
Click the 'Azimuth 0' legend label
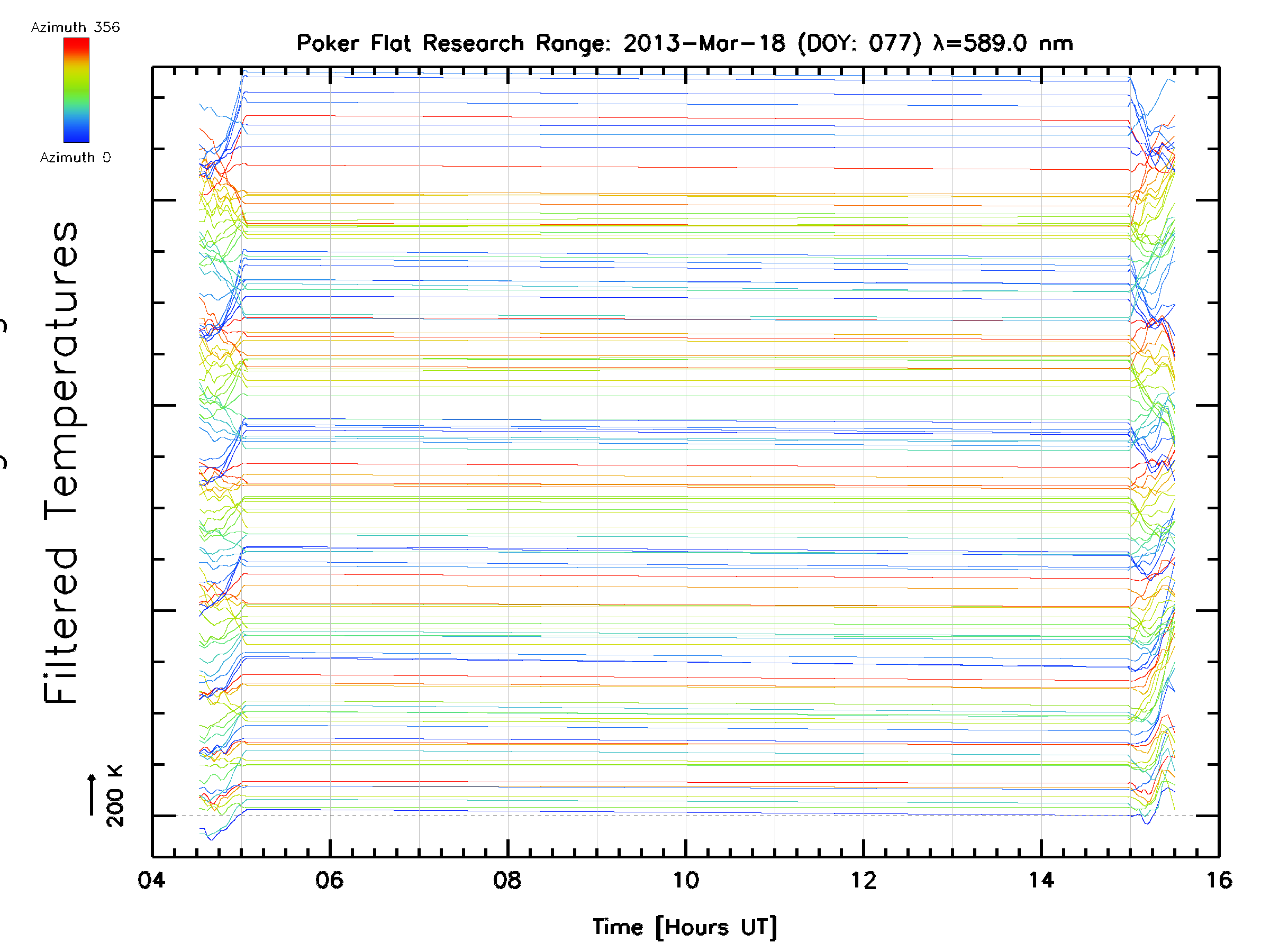click(x=75, y=157)
